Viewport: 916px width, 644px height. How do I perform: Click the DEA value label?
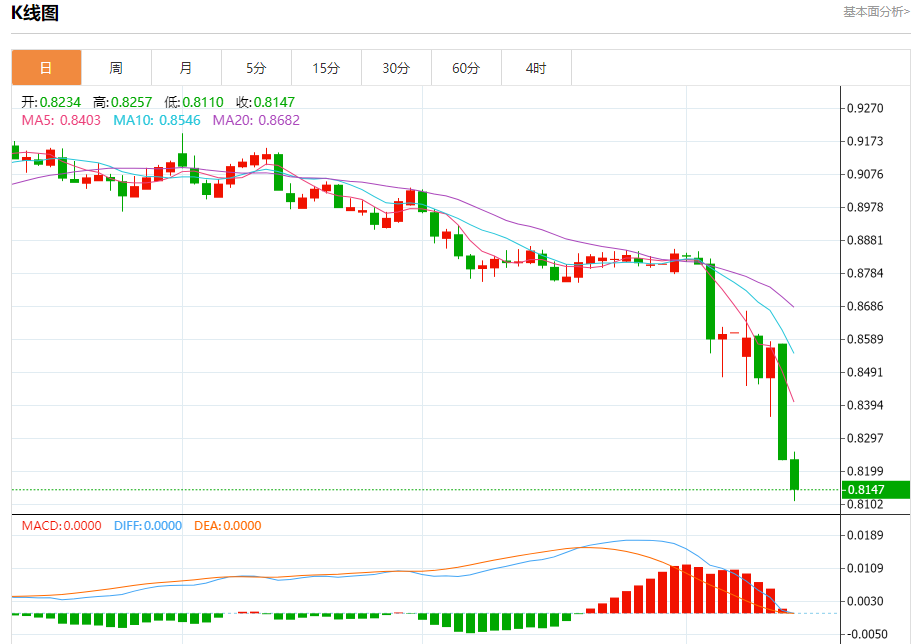pos(228,526)
